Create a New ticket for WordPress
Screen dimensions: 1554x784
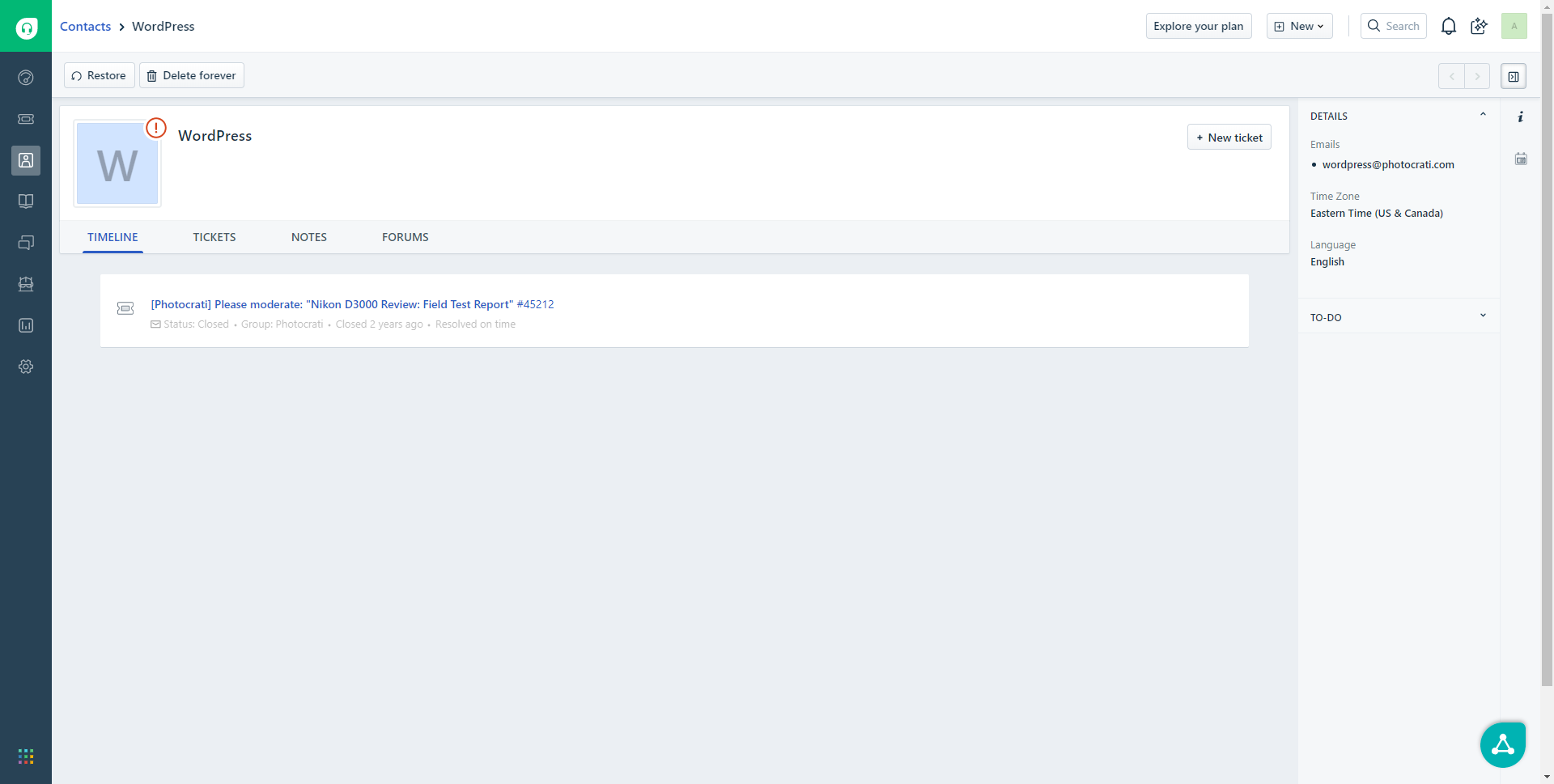click(x=1229, y=138)
